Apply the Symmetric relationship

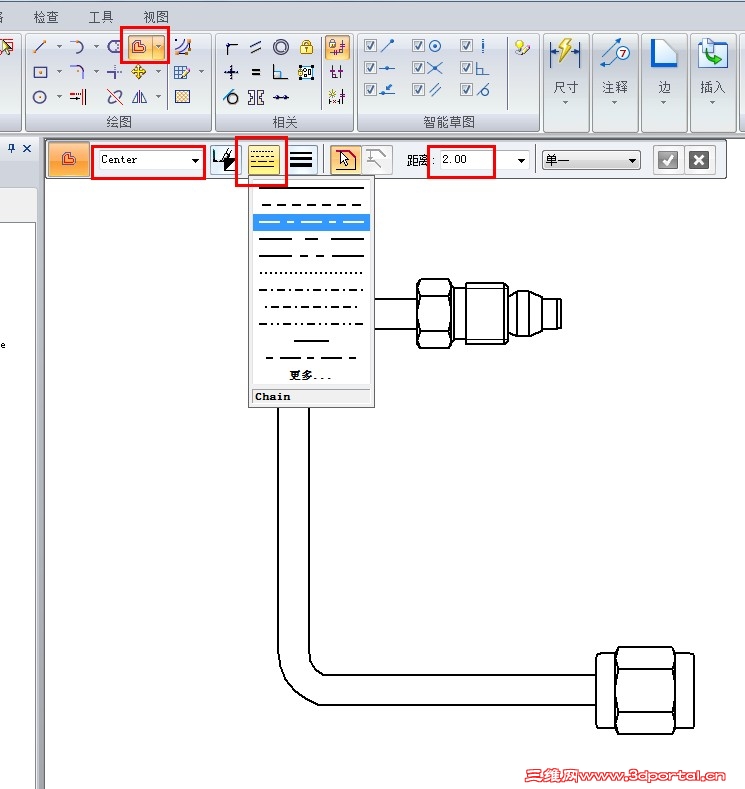[256, 97]
